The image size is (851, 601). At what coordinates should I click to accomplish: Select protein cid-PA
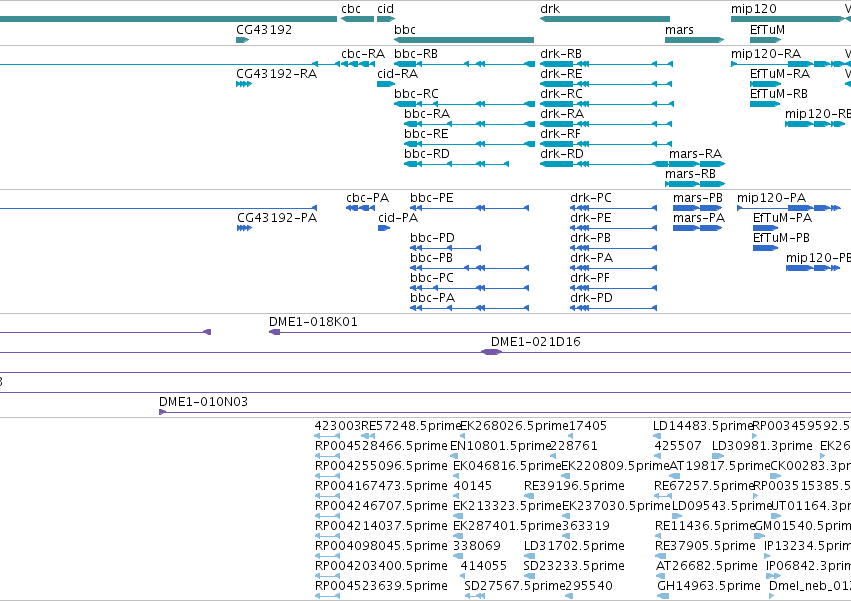(x=398, y=218)
